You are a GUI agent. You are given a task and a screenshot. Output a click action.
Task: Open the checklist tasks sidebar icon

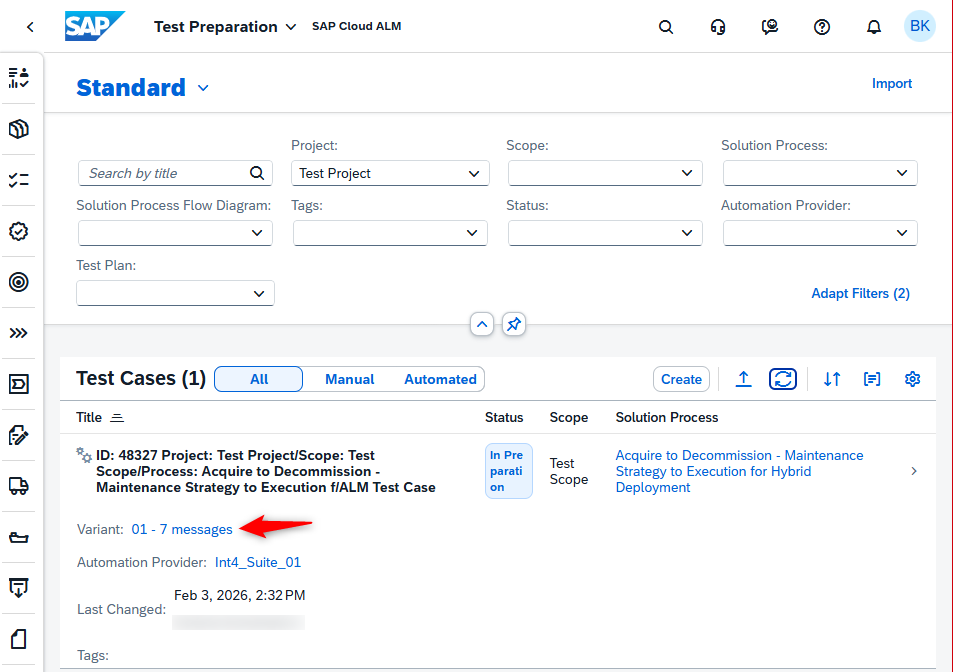19,180
